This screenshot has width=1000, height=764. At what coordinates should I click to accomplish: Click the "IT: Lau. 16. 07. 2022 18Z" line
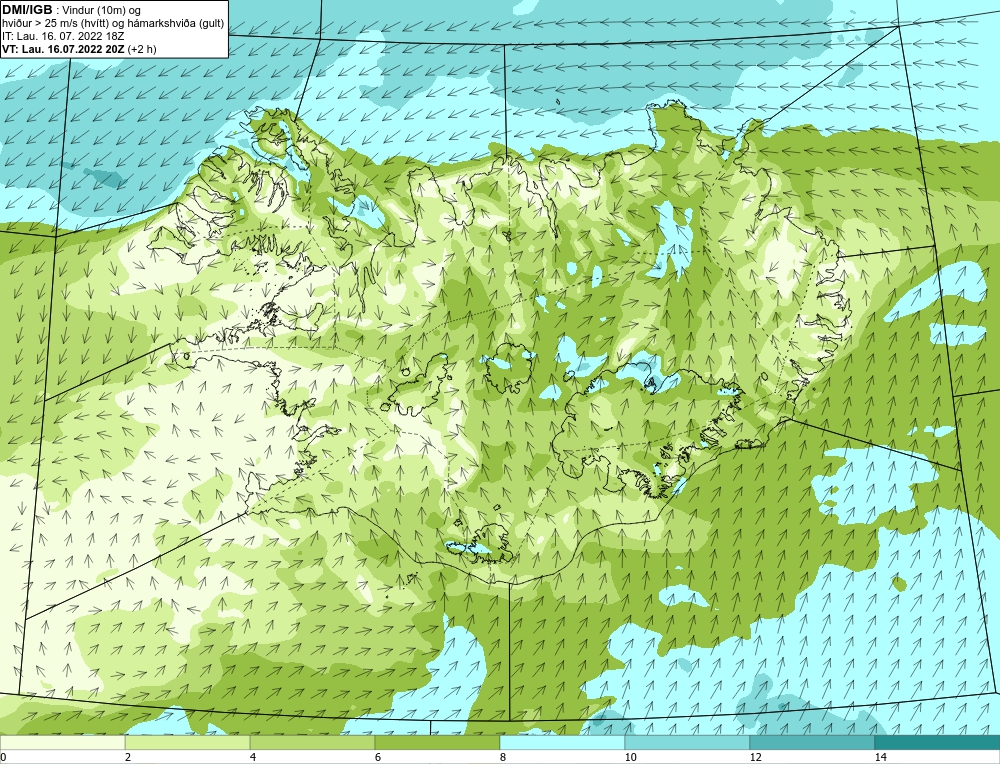62,36
